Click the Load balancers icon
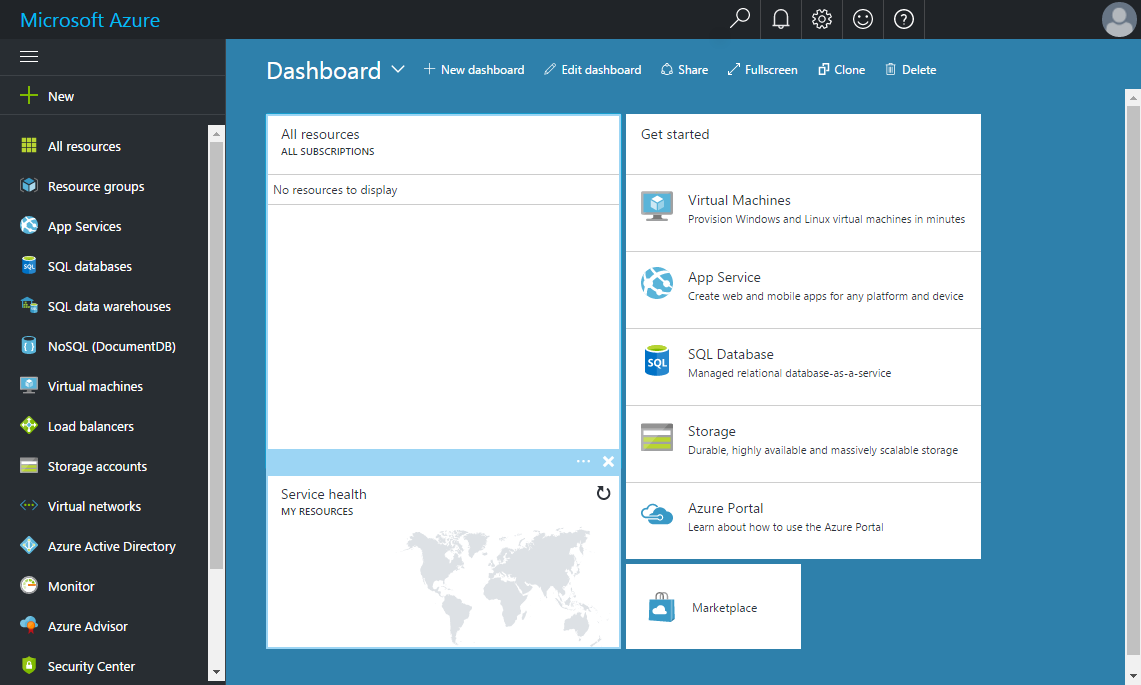Screen dimensions: 1141x685 click(29, 425)
